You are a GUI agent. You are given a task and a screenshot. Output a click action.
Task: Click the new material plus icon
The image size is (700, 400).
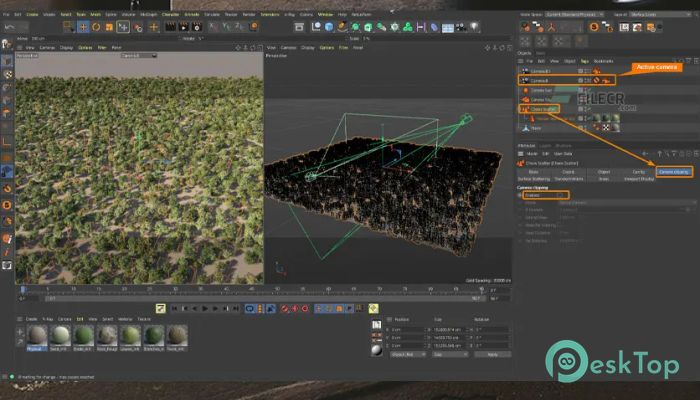point(20,332)
